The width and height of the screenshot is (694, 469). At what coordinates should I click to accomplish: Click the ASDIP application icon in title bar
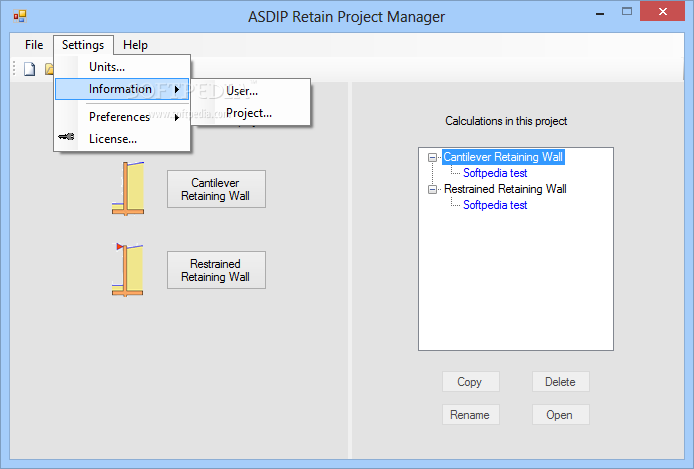click(20, 17)
